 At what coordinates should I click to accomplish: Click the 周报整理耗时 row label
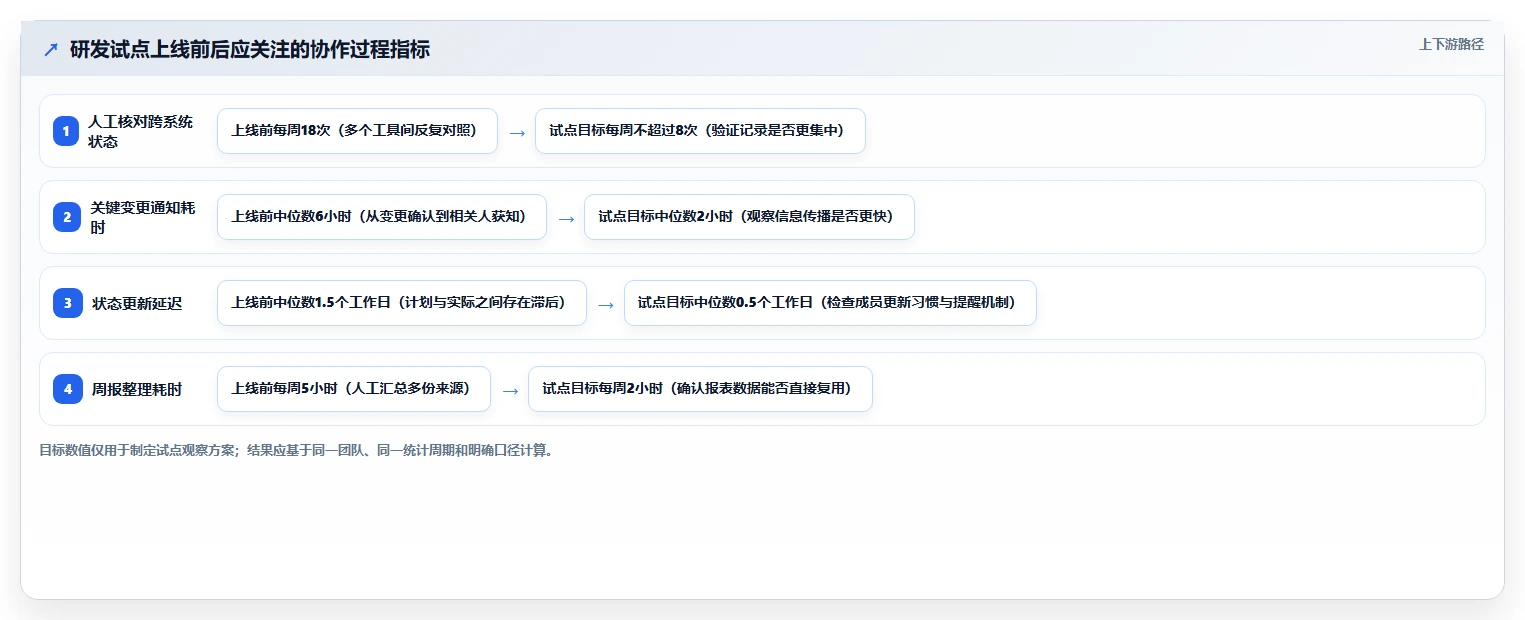[137, 390]
